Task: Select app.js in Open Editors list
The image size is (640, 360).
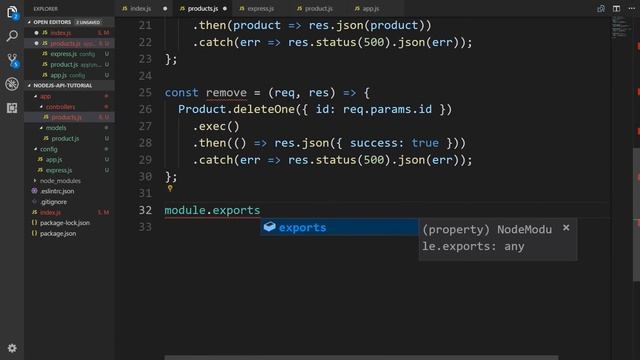Action: point(69,75)
